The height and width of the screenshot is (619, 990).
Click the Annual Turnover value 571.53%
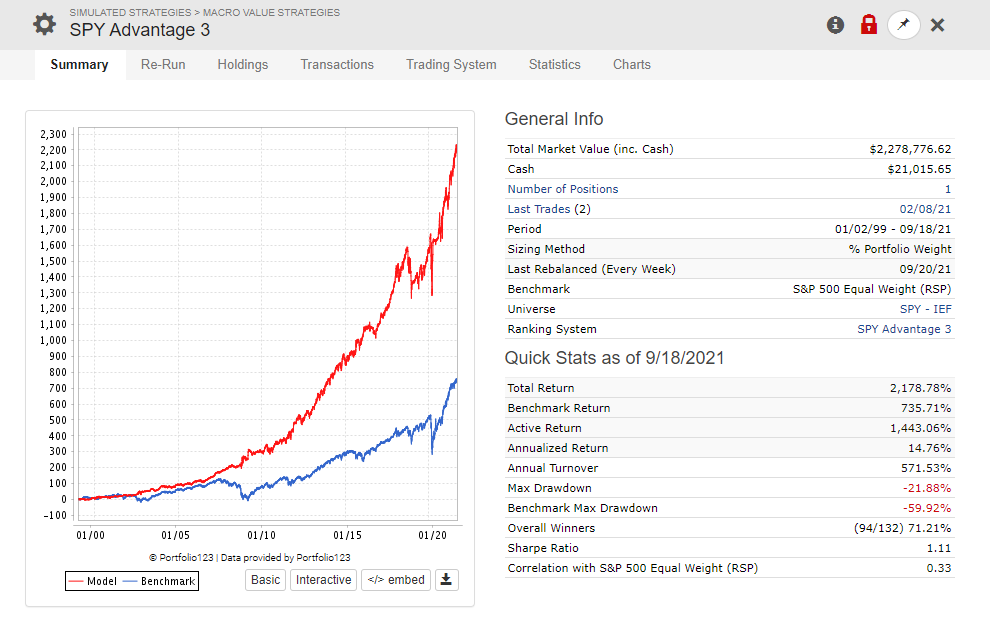[926, 468]
